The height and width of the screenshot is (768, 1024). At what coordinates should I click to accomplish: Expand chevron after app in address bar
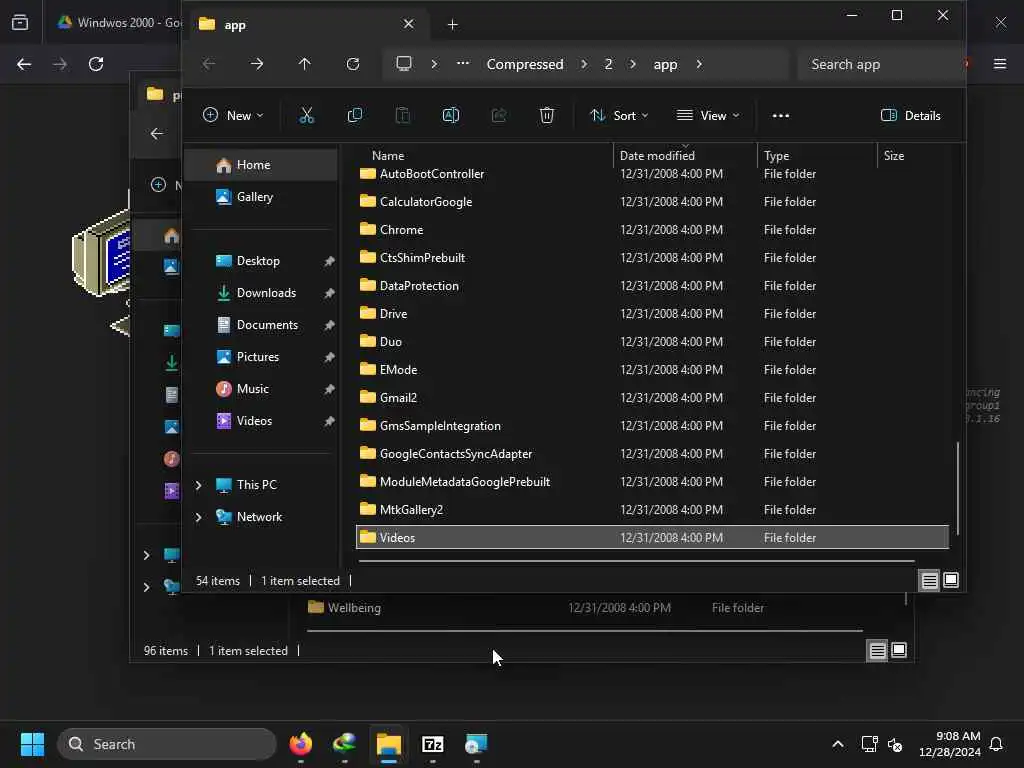[x=699, y=64]
